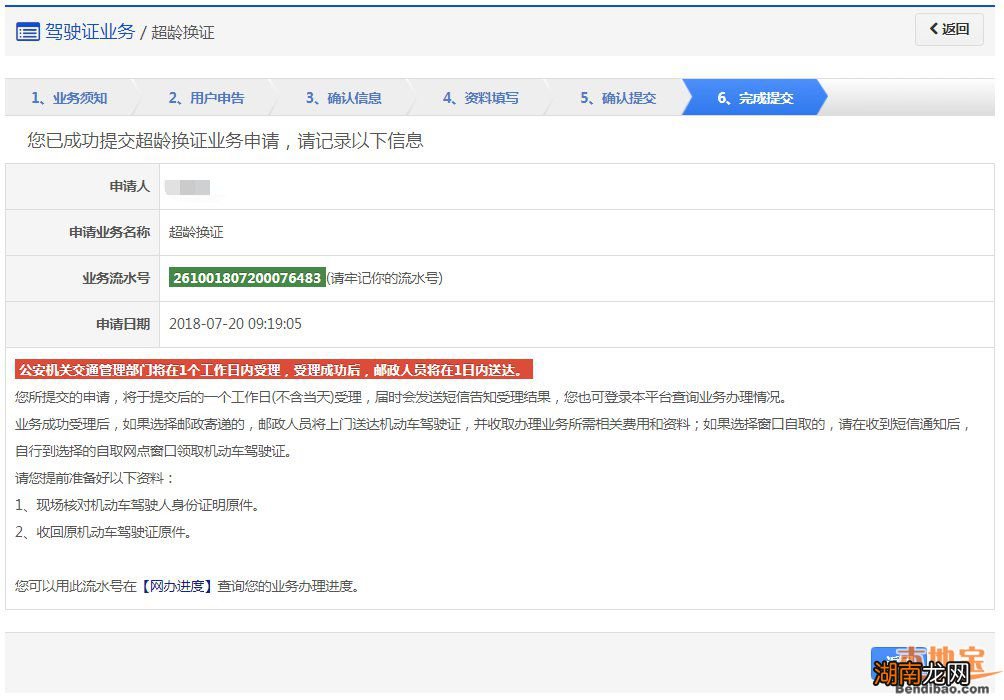The height and width of the screenshot is (700, 1004).
Task: Select the highlighted 业务流水号 green badge
Action: click(x=246, y=277)
